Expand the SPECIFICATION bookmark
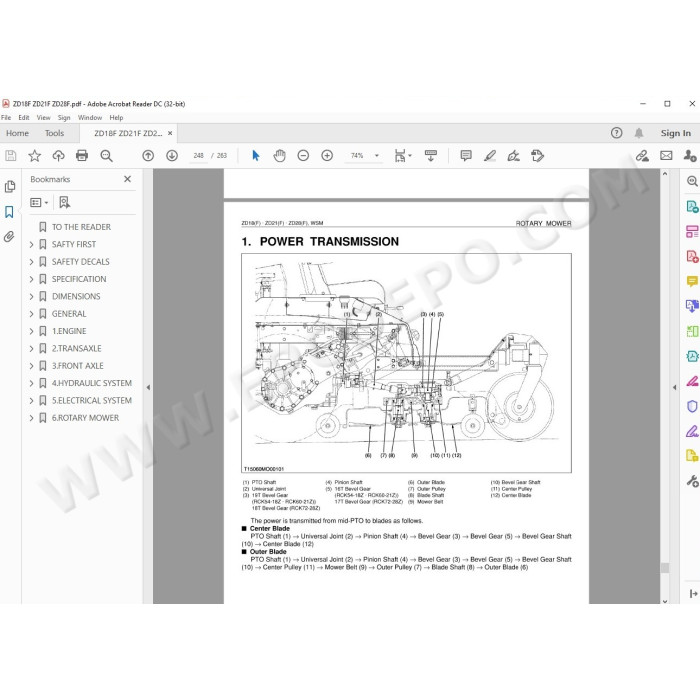This screenshot has width=700, height=700. 31,279
